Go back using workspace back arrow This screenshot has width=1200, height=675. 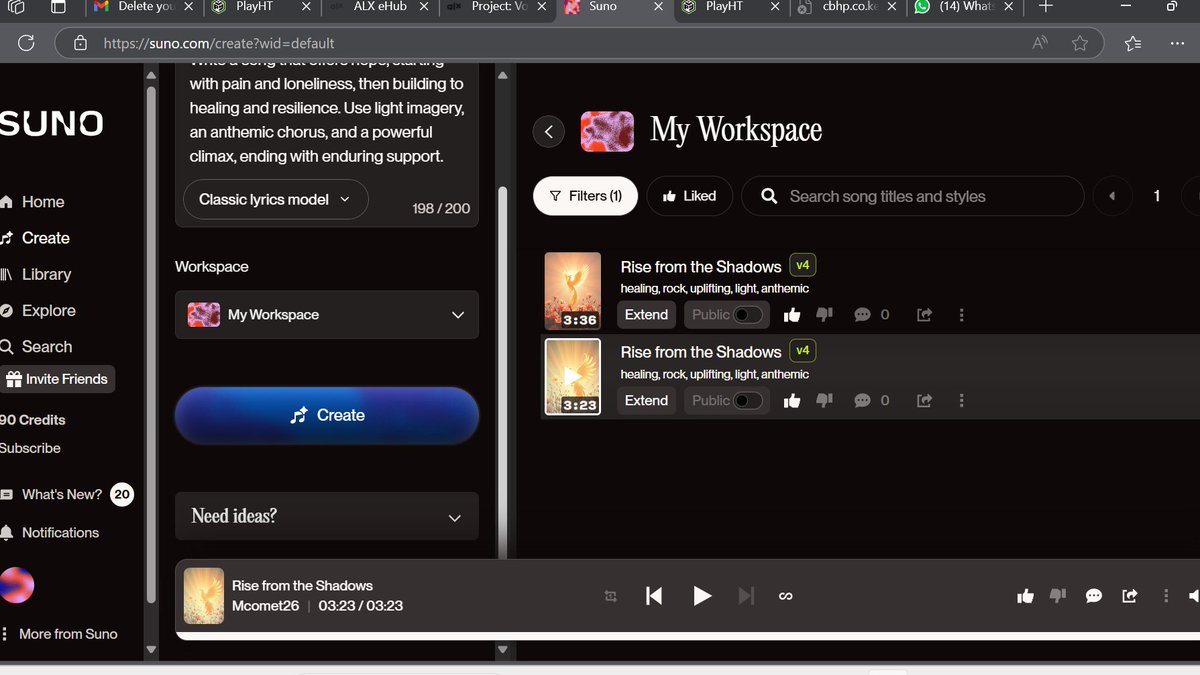pyautogui.click(x=548, y=131)
